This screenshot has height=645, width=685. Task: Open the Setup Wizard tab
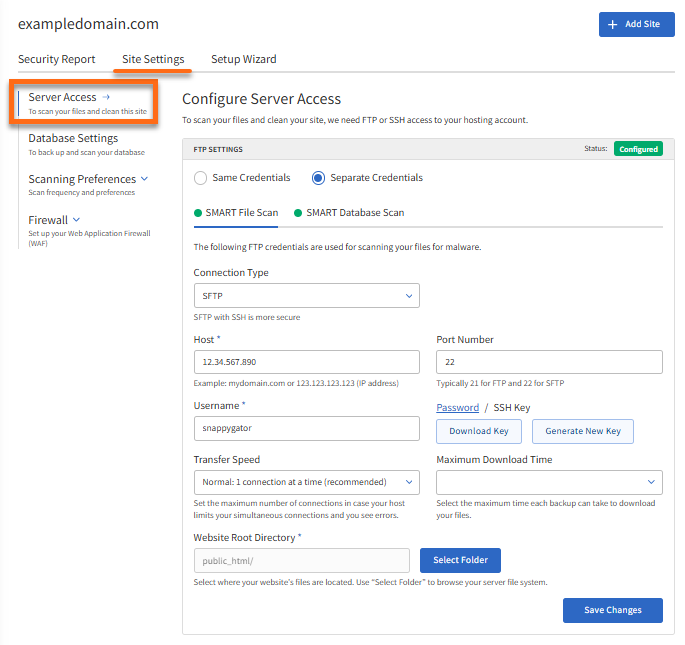click(244, 59)
